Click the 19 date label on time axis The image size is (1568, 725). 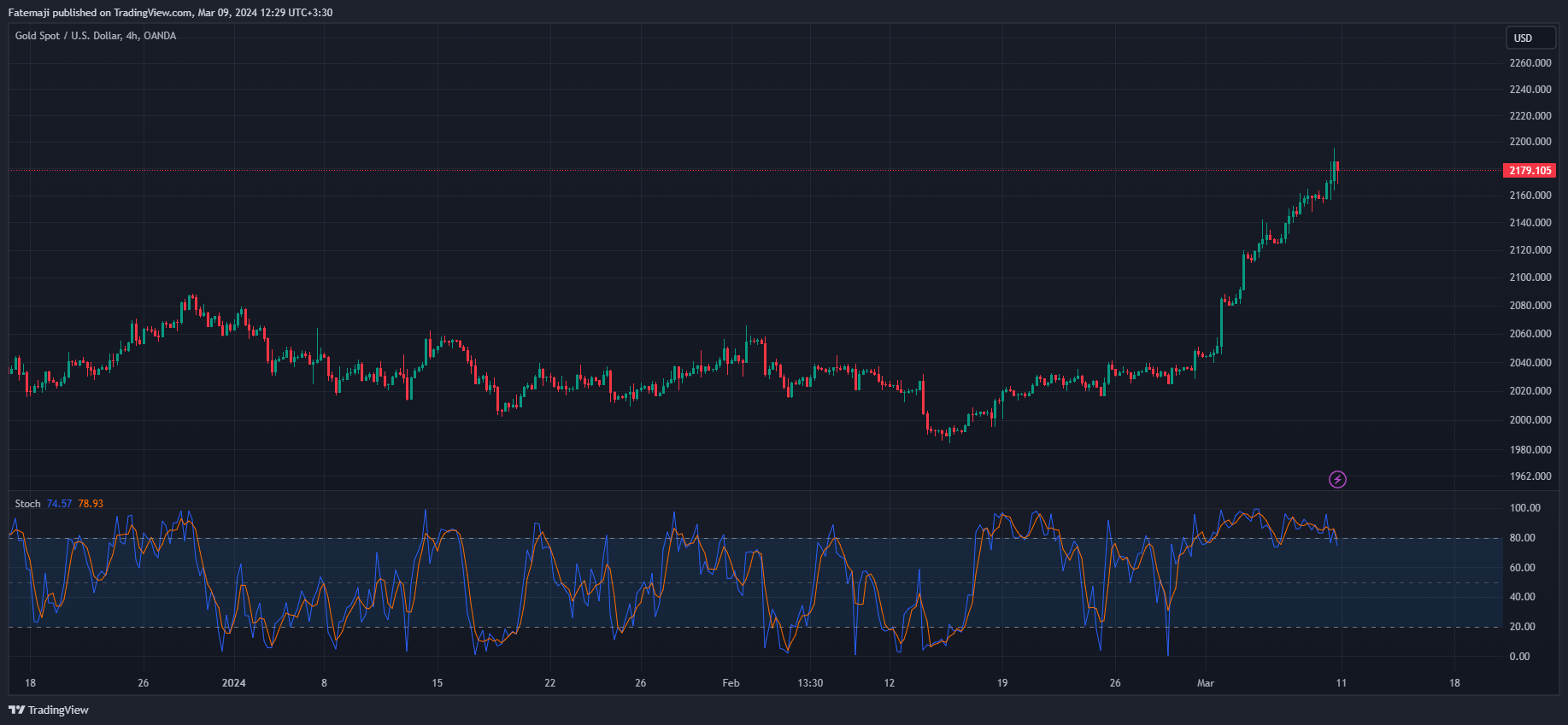pos(1002,683)
